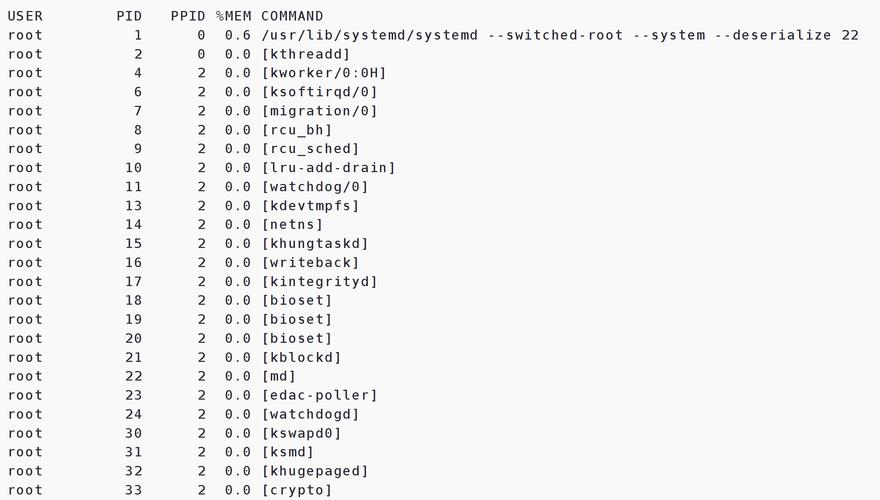Click the [migration/0] process name
880x500 pixels.
click(x=319, y=111)
